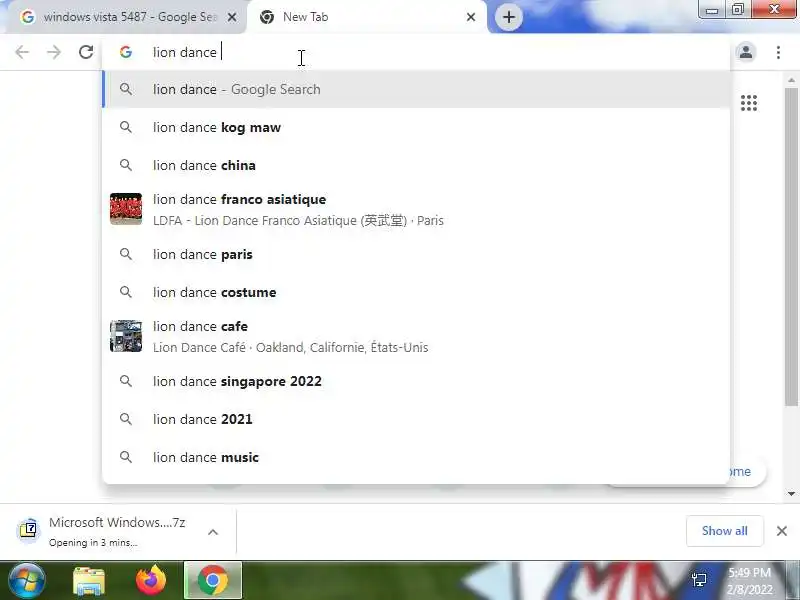The height and width of the screenshot is (600, 800).
Task: Click the search icon beside 'lion dance 2021'
Action: 126,419
